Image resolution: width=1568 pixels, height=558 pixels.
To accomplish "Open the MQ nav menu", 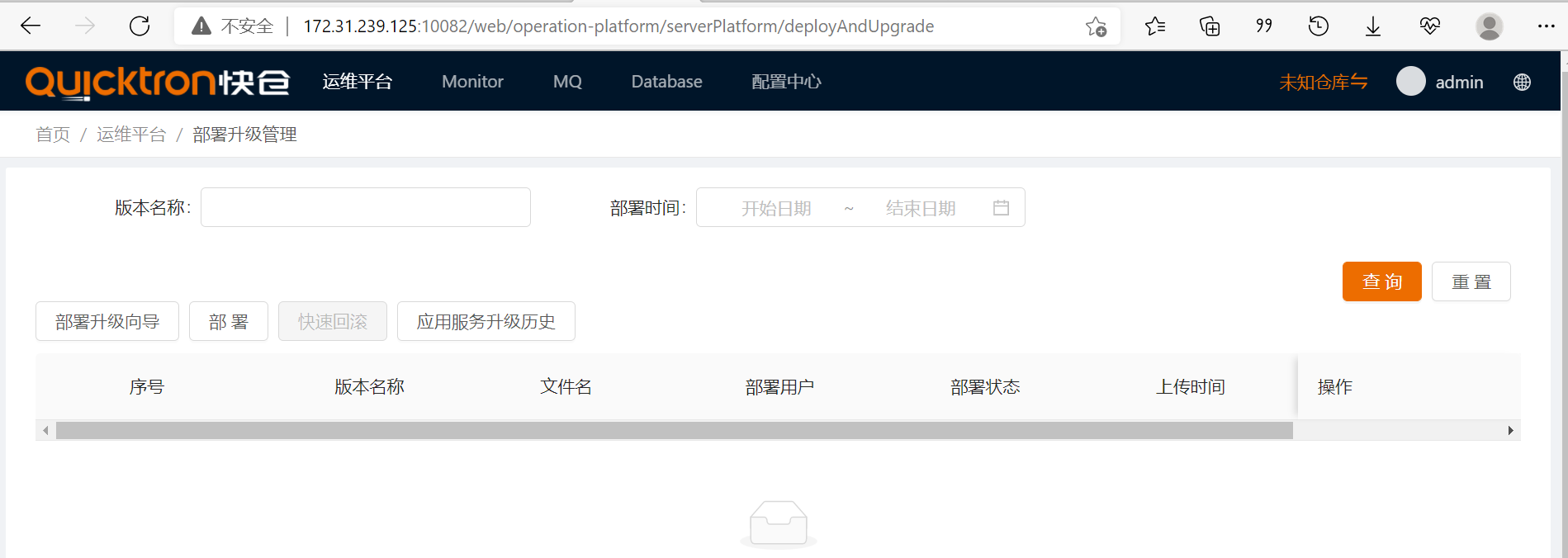I will click(567, 82).
